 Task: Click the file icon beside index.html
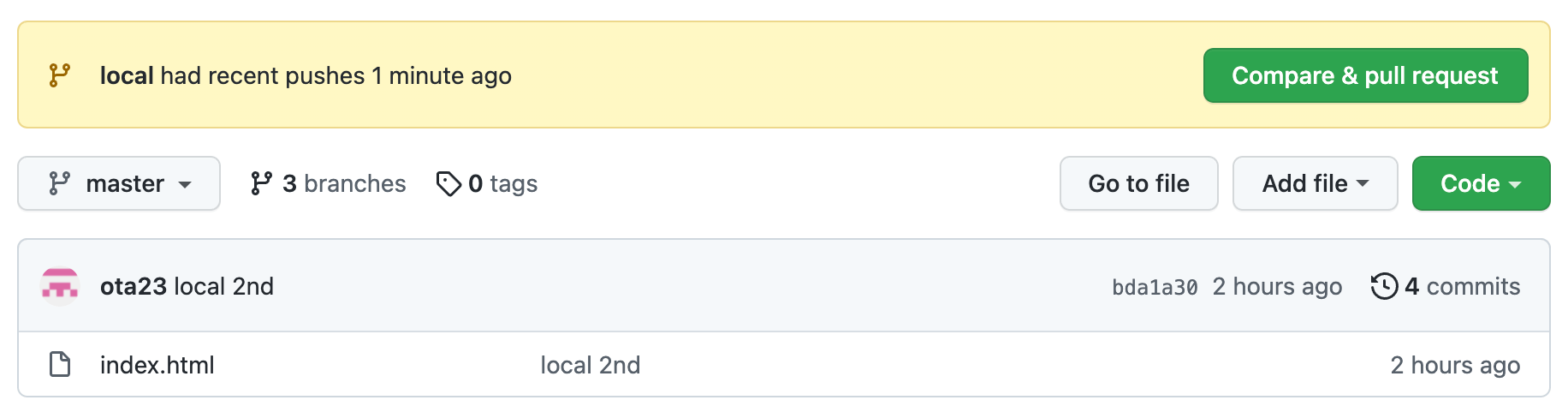point(60,365)
